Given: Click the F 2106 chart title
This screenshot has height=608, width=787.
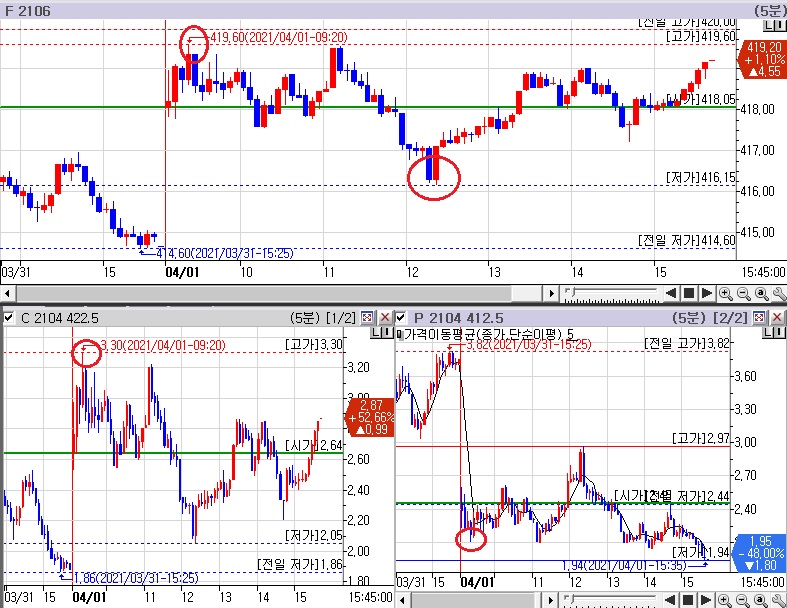Looking at the screenshot, I should (28, 11).
